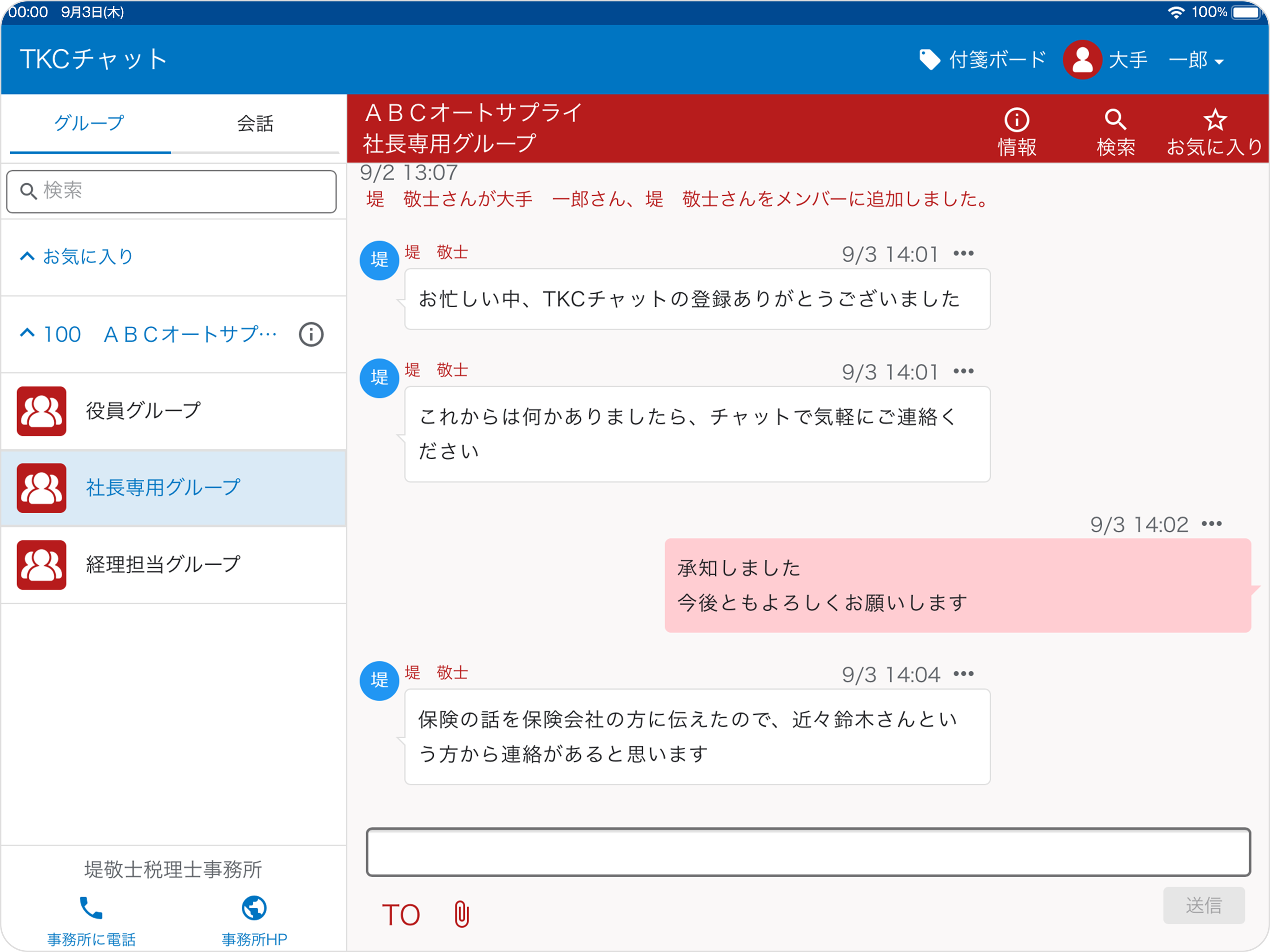Click the 堤敬士税理士事務所 office name

tap(173, 869)
